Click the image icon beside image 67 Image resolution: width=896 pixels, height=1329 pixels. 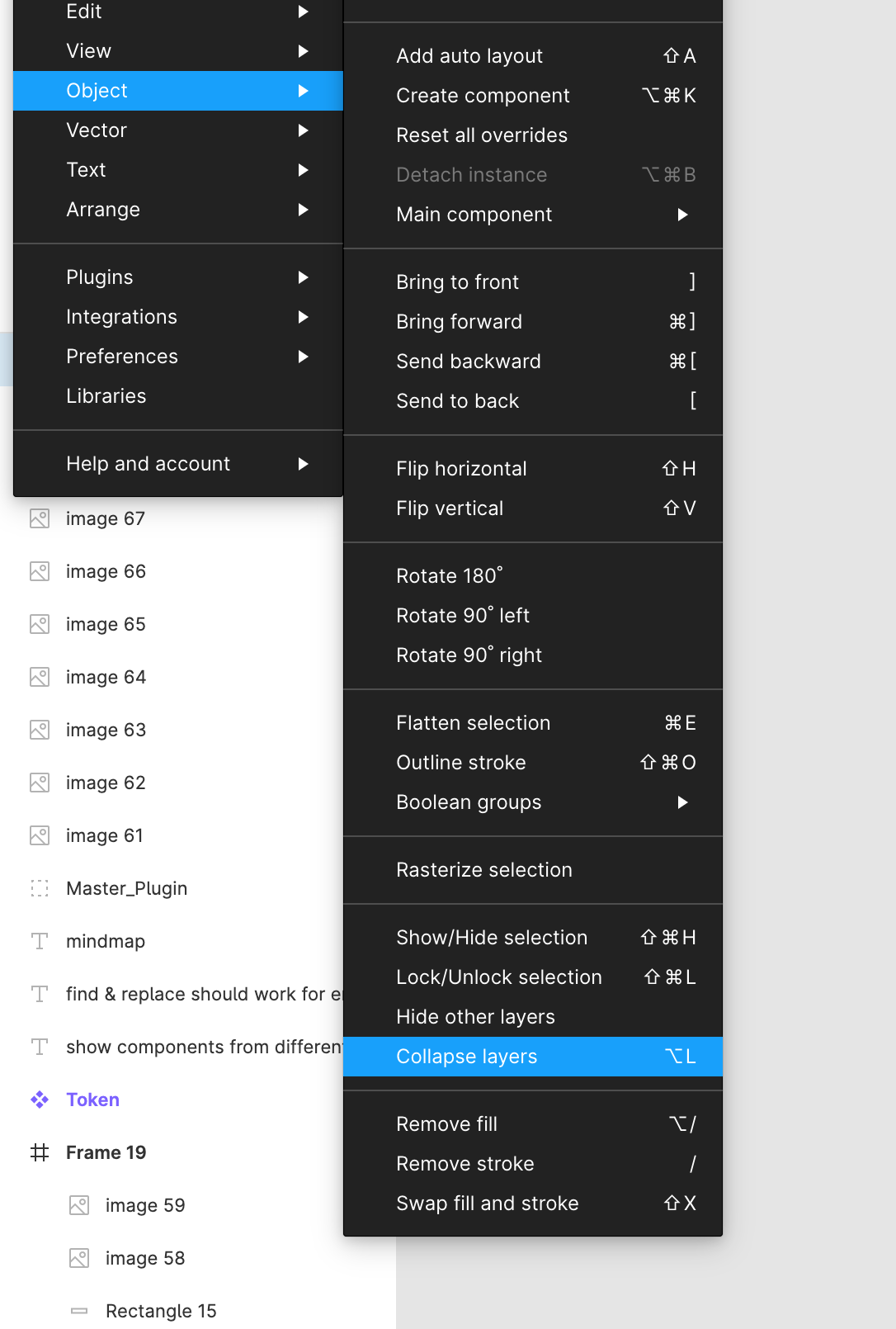[40, 518]
